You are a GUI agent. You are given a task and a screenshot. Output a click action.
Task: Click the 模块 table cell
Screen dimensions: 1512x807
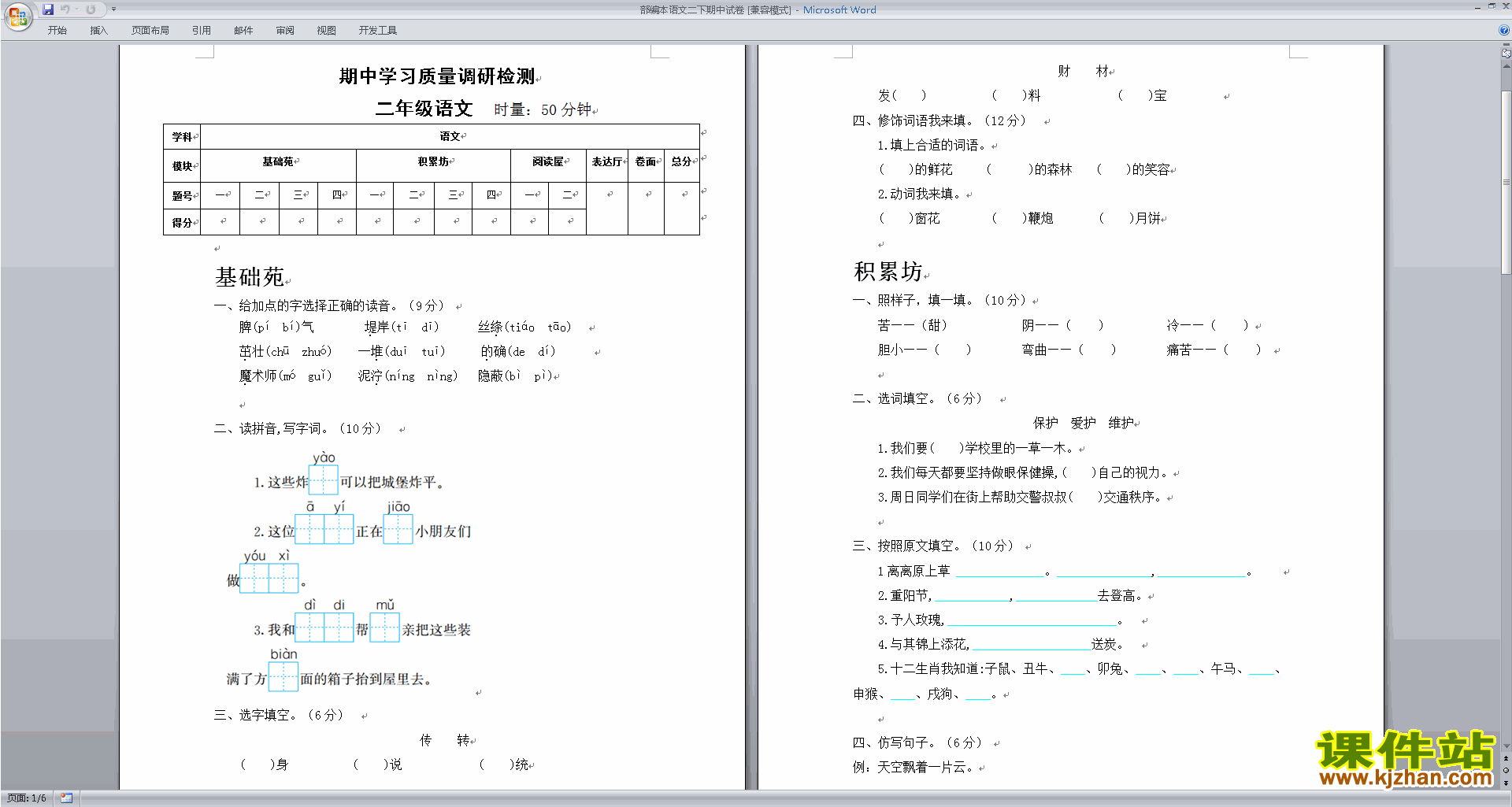pos(182,166)
